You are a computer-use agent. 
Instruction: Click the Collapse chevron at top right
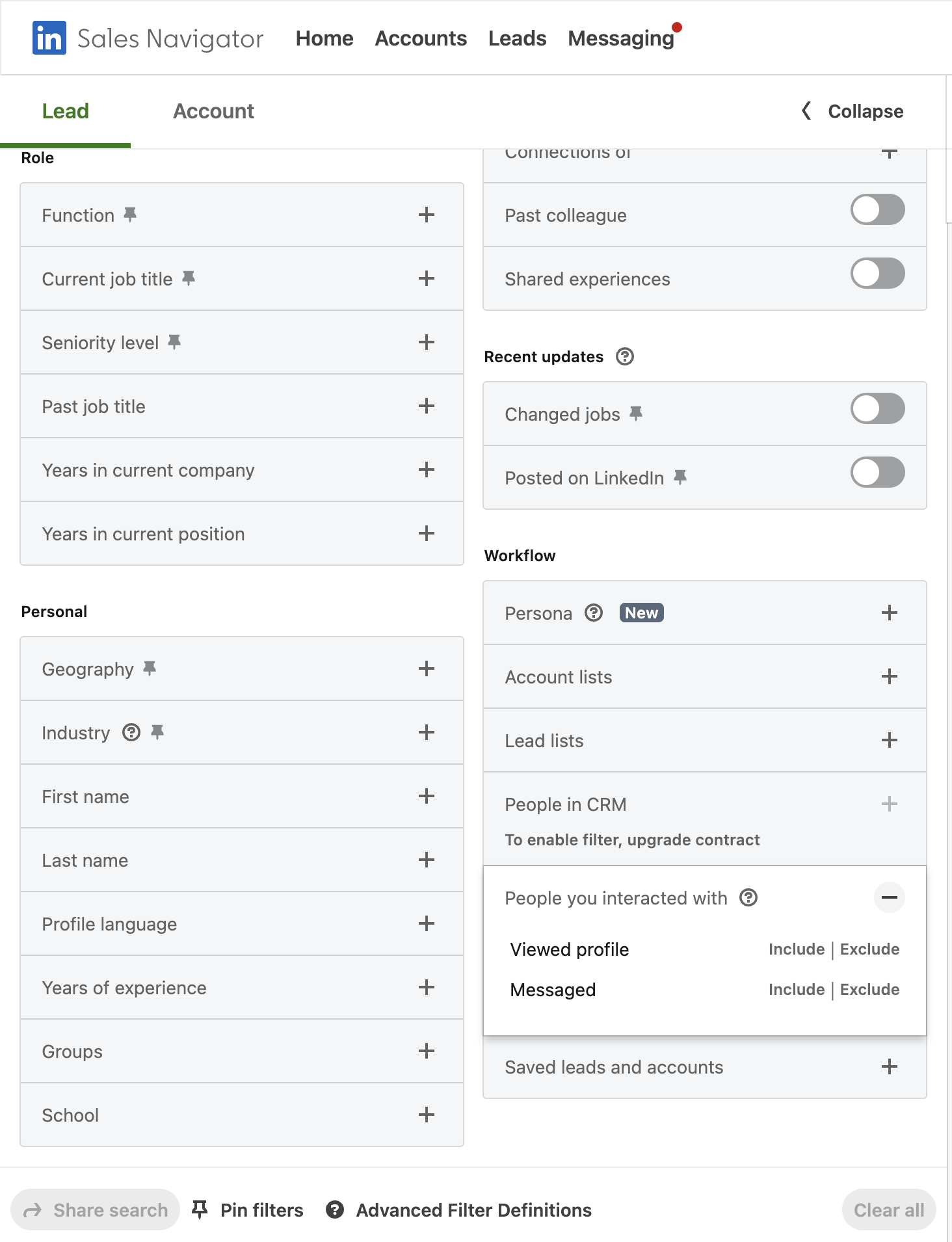click(x=806, y=111)
